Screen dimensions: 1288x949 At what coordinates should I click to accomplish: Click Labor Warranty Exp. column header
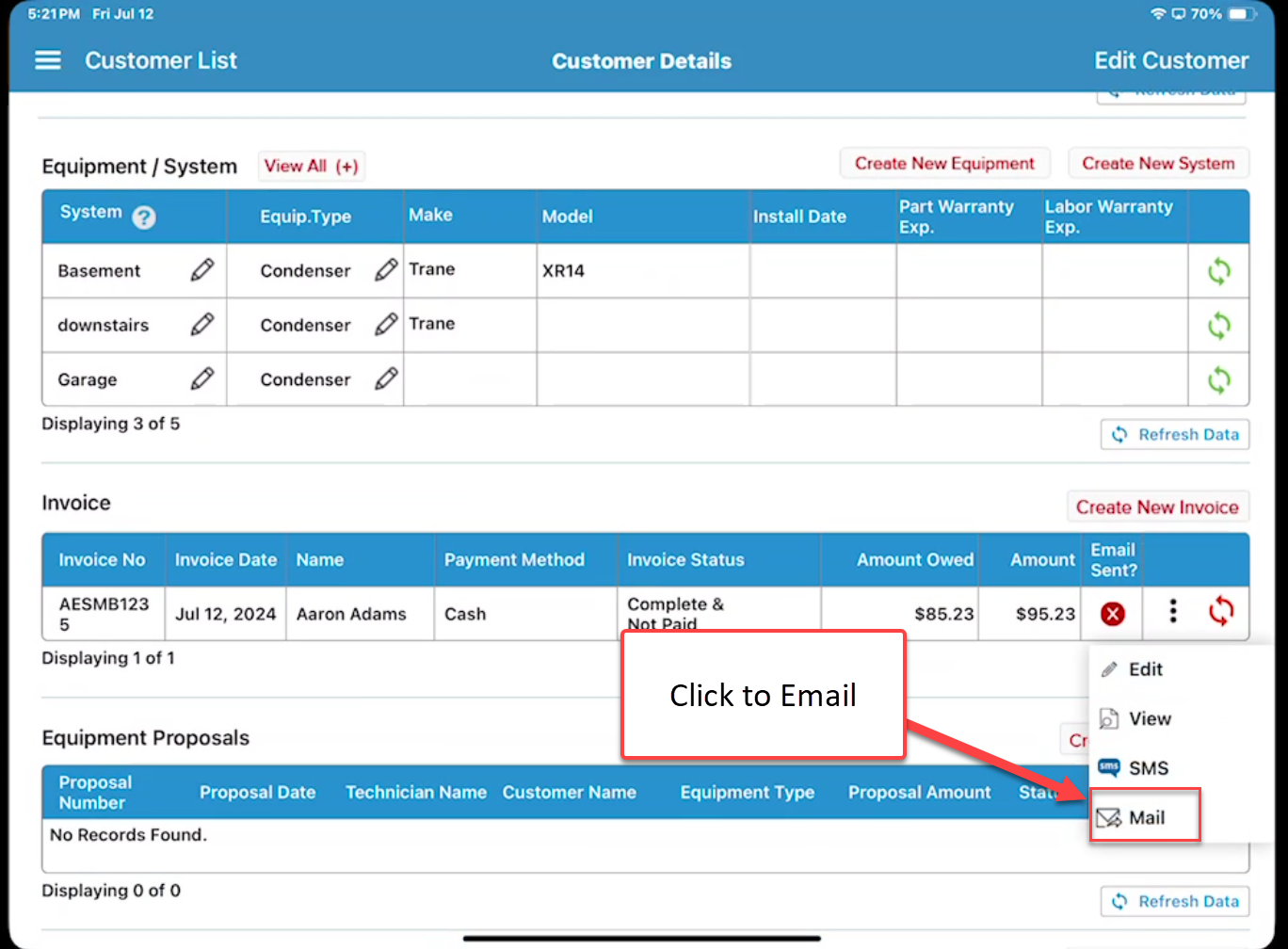(1109, 217)
